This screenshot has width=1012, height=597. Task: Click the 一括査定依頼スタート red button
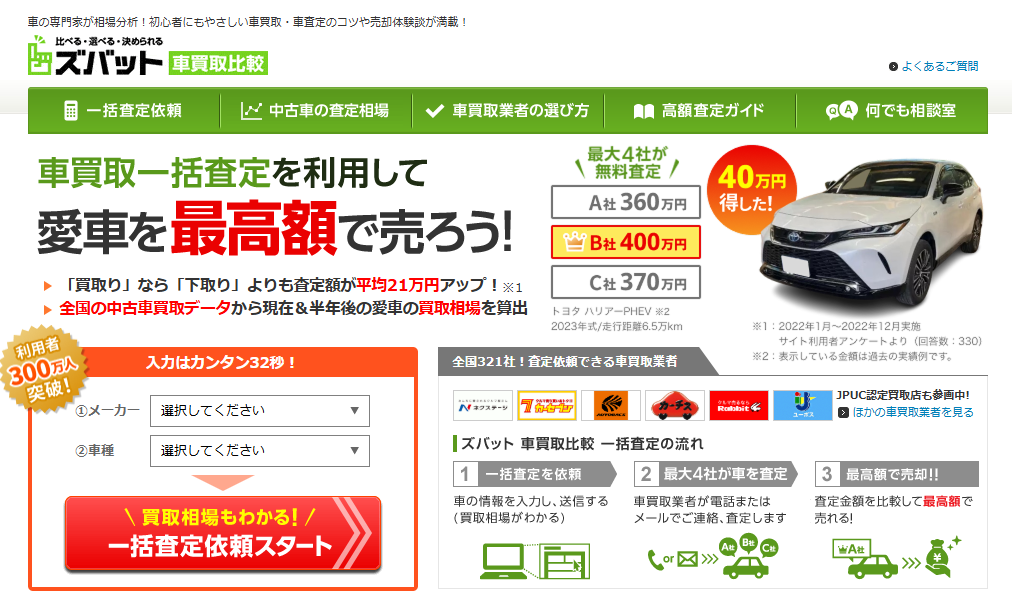(223, 533)
